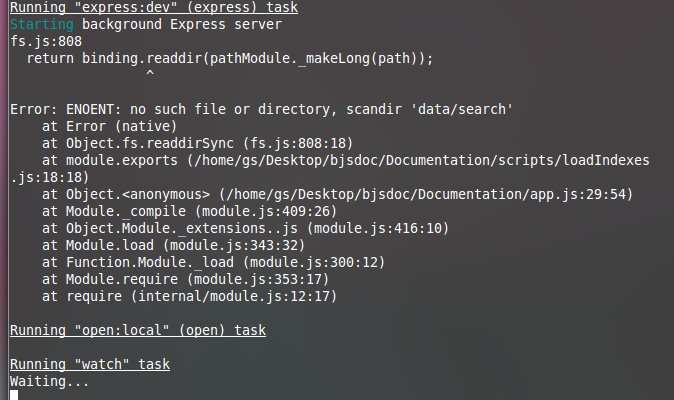The height and width of the screenshot is (400, 674).
Task: Click the 'Running "open:local" (open) task' line
Action: 138,330
